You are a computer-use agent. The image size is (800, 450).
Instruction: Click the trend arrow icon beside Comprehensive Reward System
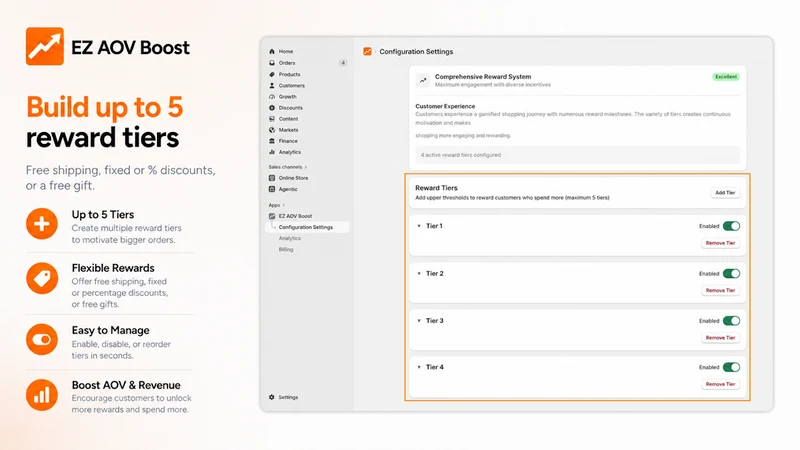(423, 80)
